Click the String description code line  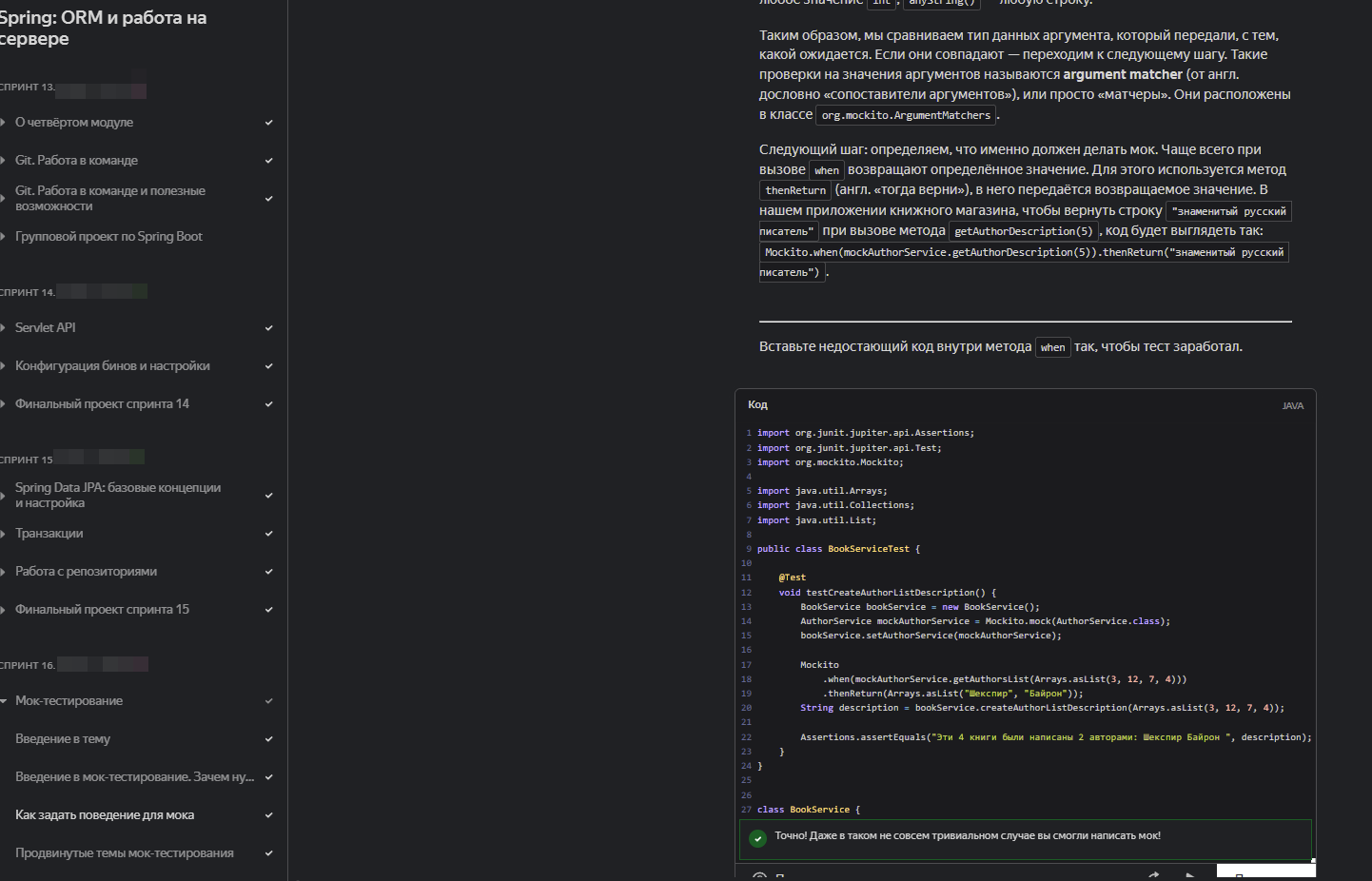[1042, 708]
